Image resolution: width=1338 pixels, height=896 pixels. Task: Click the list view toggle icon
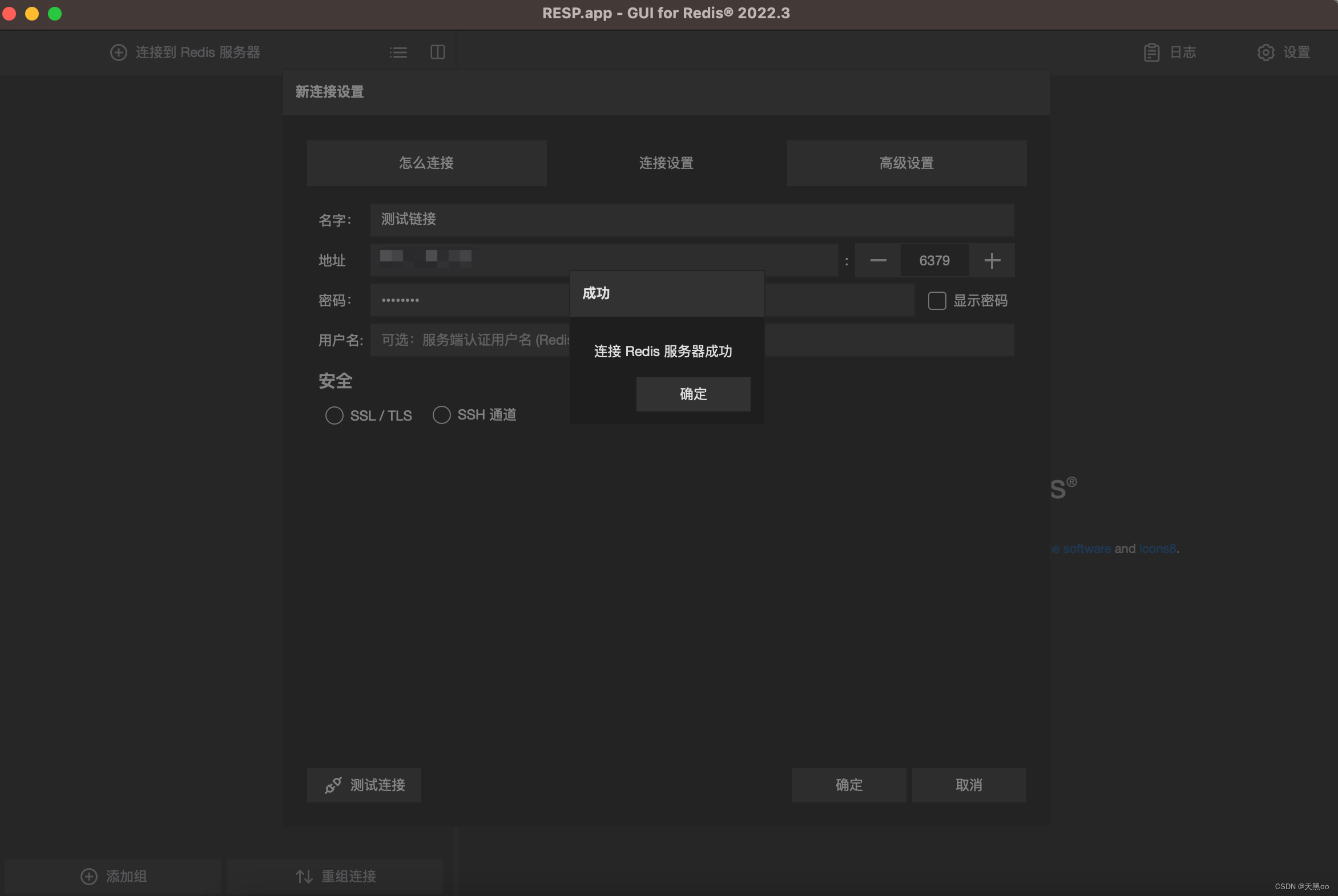tap(398, 52)
